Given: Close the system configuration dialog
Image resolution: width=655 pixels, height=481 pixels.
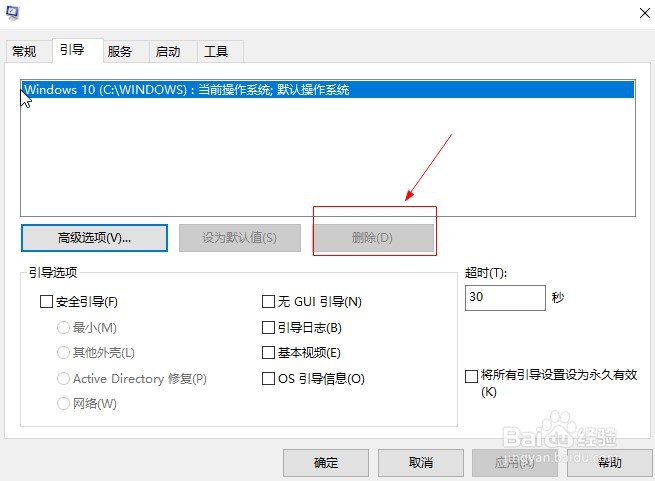Looking at the screenshot, I should click(645, 13).
